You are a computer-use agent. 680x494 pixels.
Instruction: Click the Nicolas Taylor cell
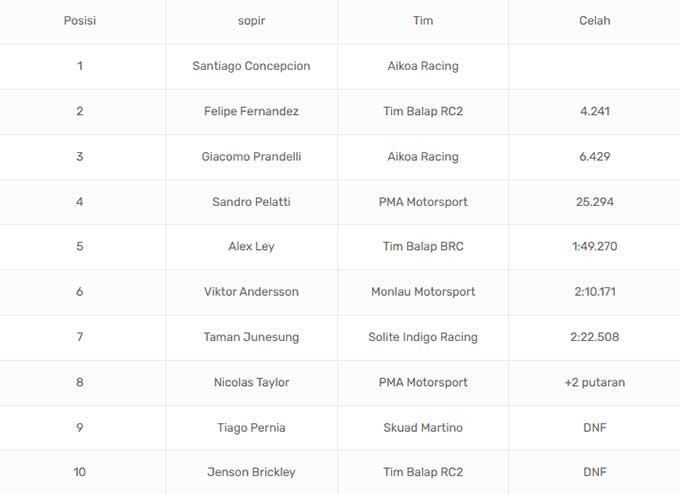point(251,382)
